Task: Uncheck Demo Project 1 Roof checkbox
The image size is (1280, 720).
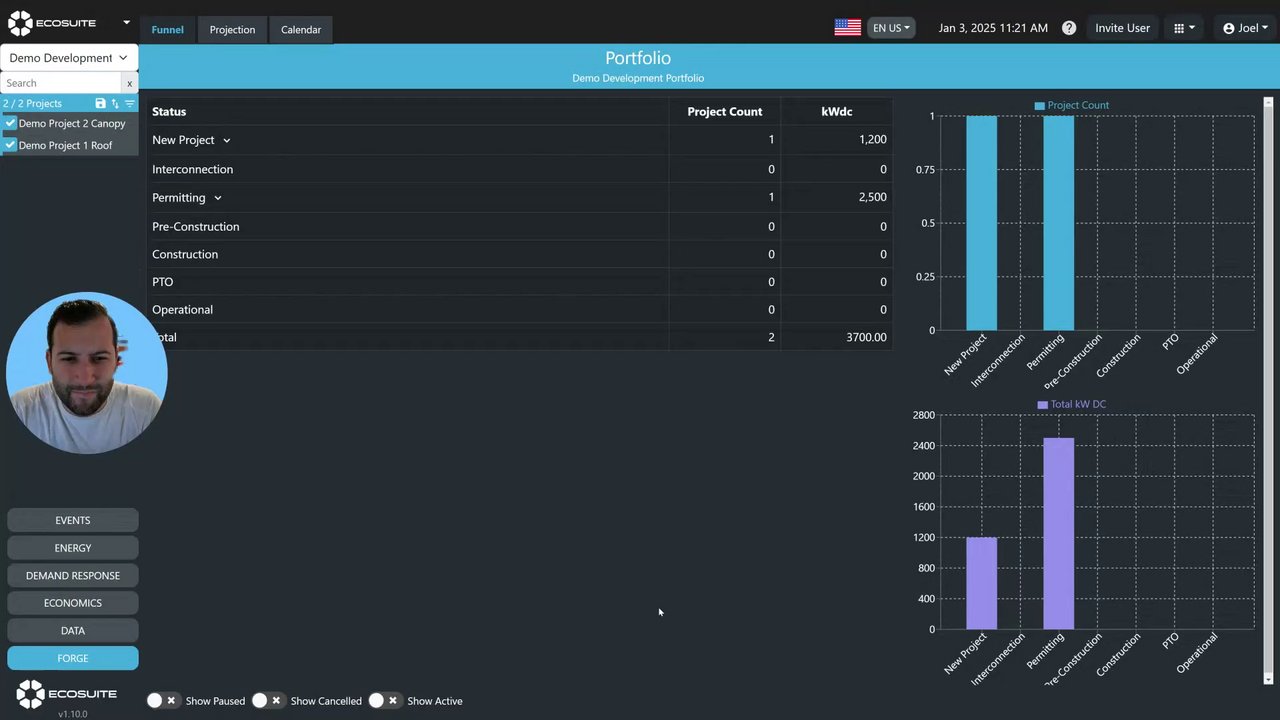Action: tap(11, 145)
